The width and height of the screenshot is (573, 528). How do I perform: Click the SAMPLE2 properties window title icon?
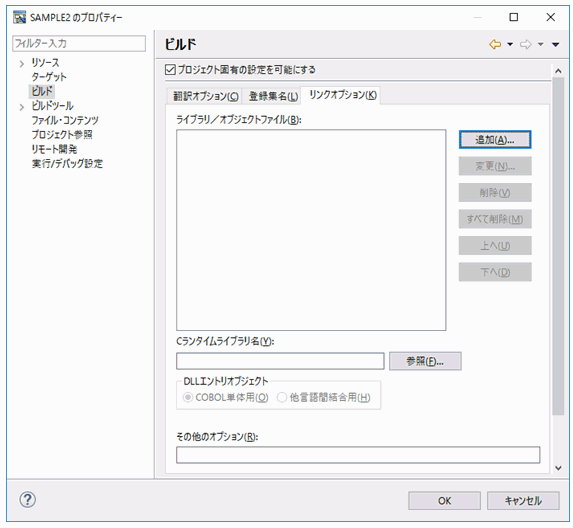[19, 17]
